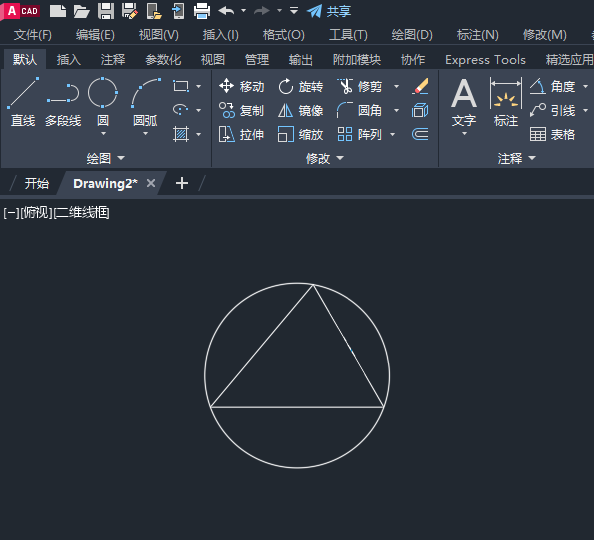This screenshot has height=540, width=594.
Task: Switch to the Parametric (参数化) ribbon tab
Action: click(163, 59)
